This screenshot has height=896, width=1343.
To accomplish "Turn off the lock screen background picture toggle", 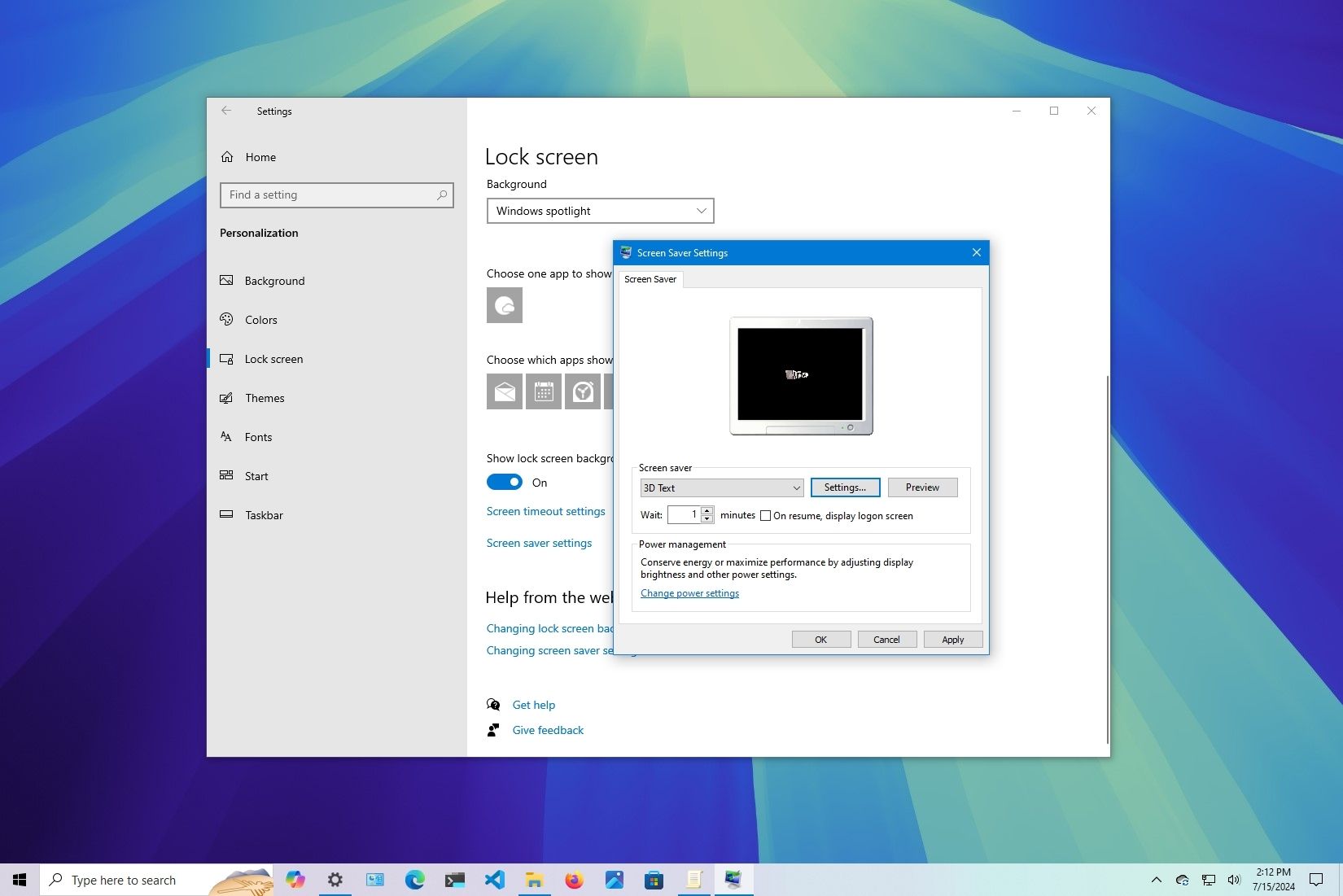I will (505, 482).
